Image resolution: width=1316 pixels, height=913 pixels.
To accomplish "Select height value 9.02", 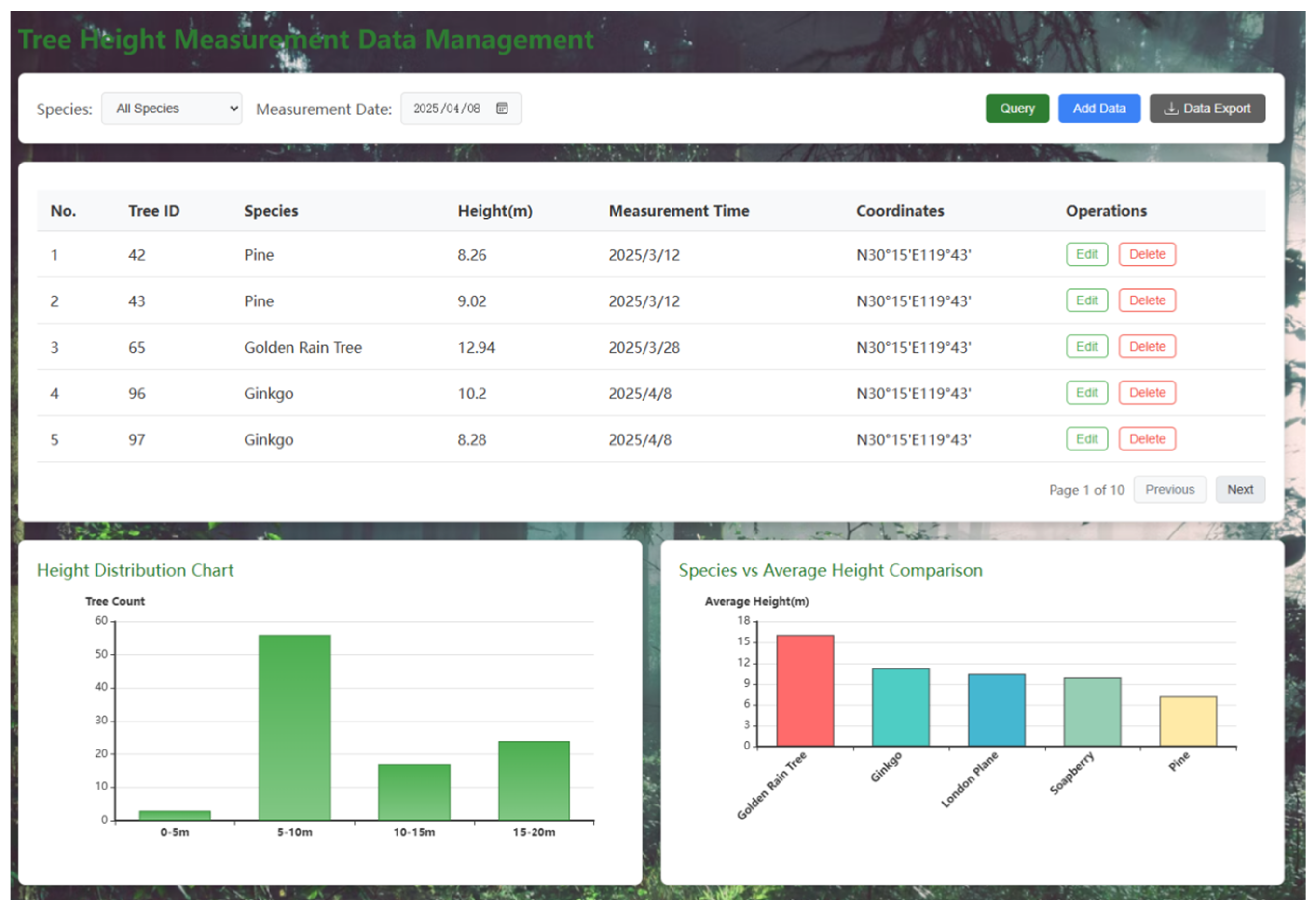I will click(x=472, y=301).
